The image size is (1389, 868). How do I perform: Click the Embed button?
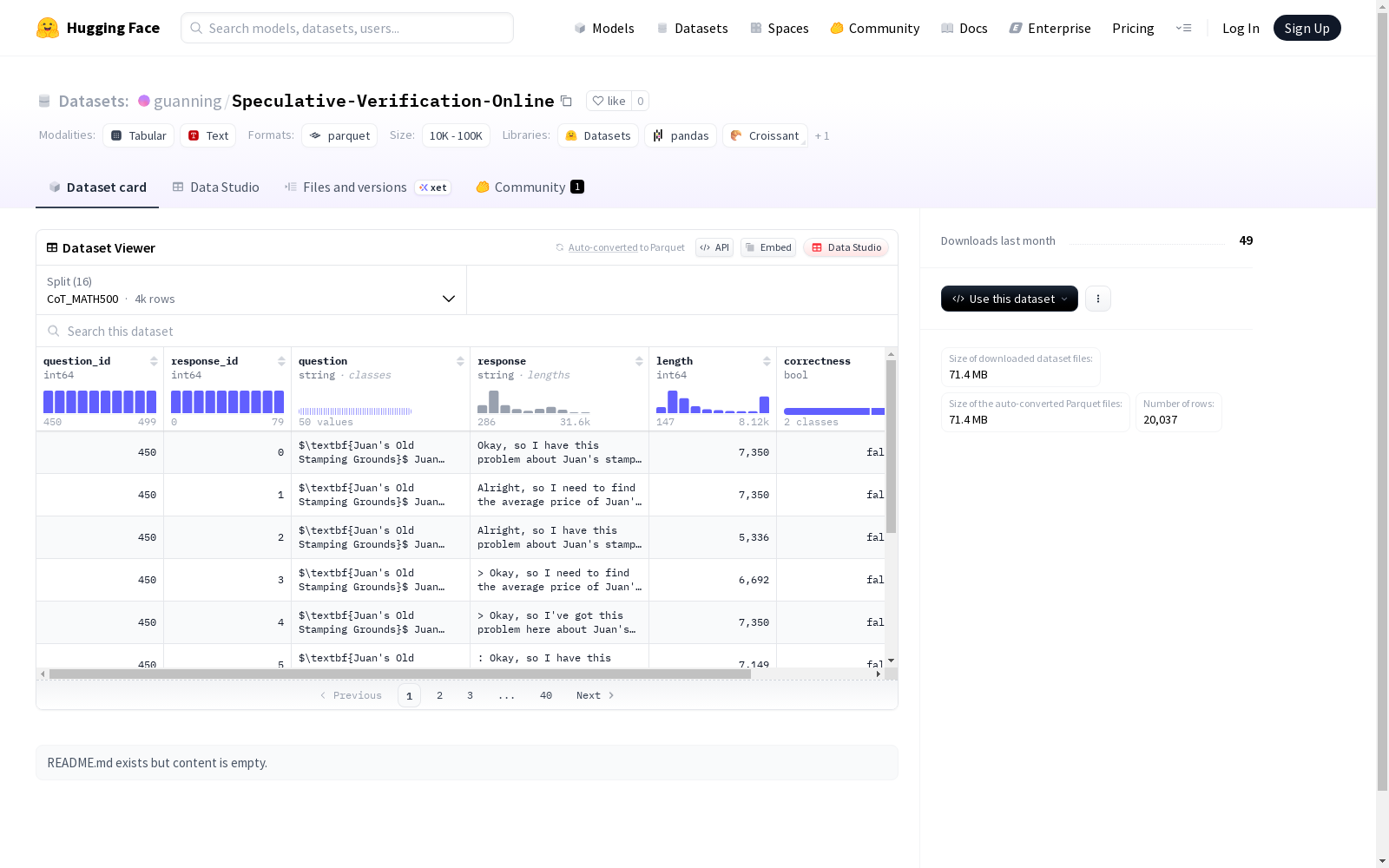pyautogui.click(x=768, y=247)
